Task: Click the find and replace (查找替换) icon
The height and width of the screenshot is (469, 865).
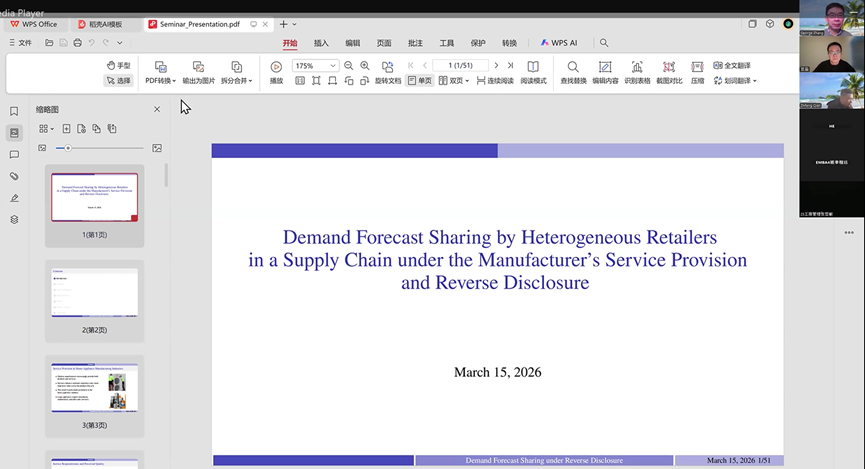Action: point(573,67)
